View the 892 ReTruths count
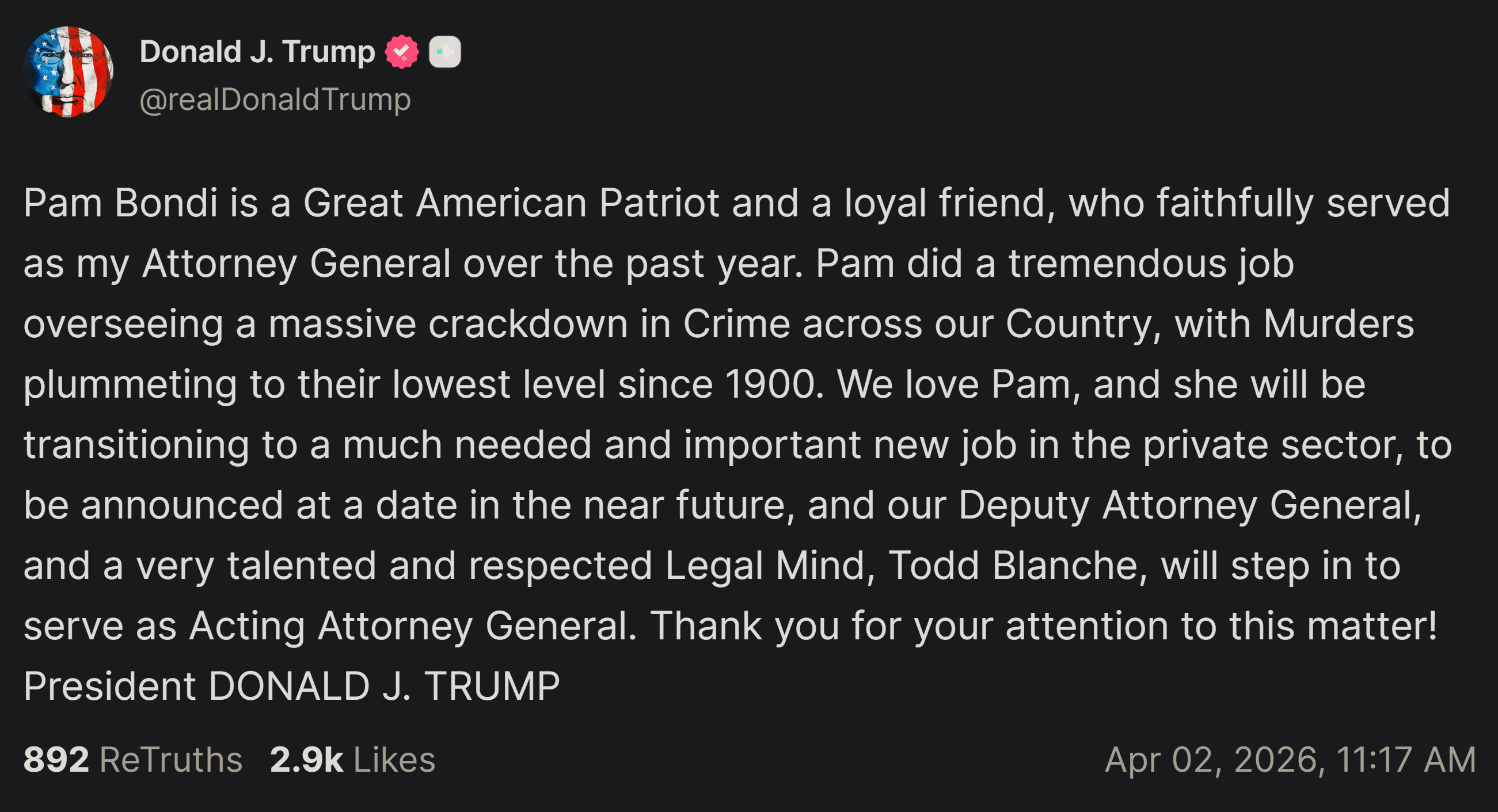The height and width of the screenshot is (812, 1498). [x=56, y=760]
